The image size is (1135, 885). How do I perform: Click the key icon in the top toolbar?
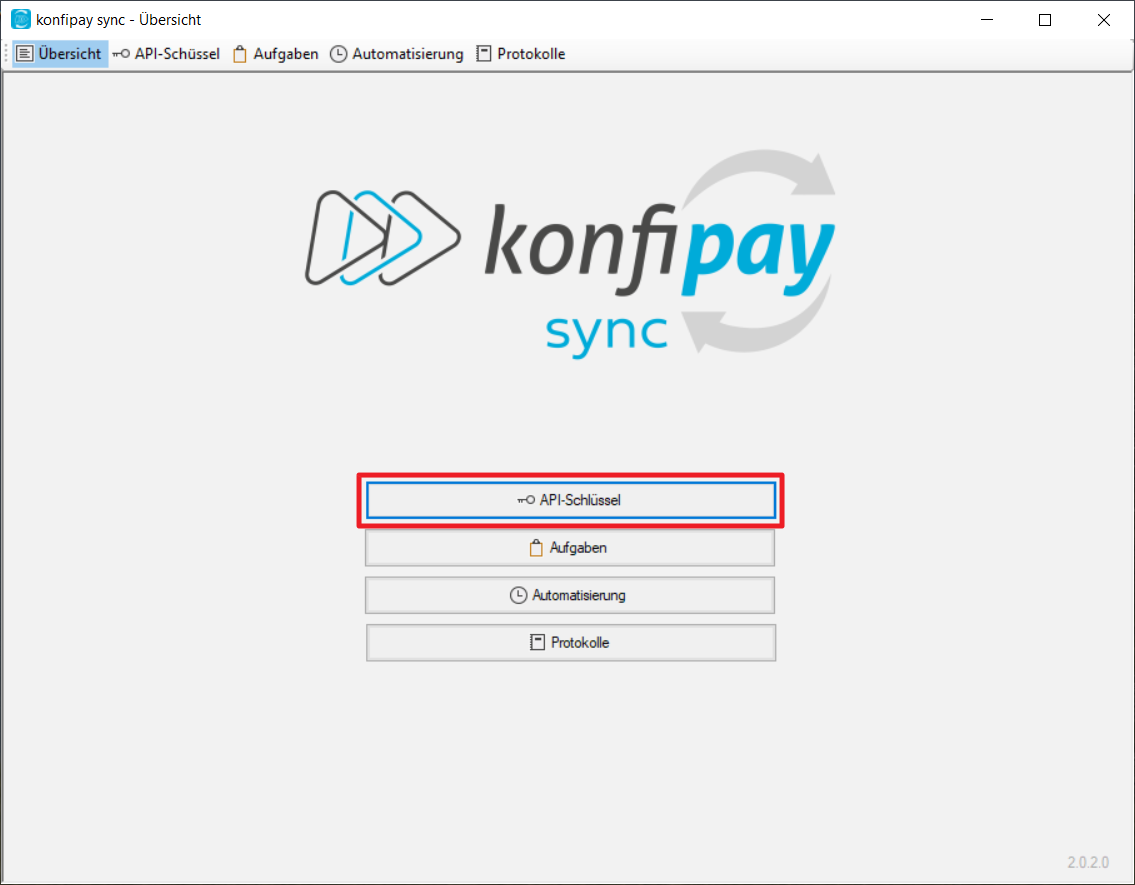(x=121, y=54)
